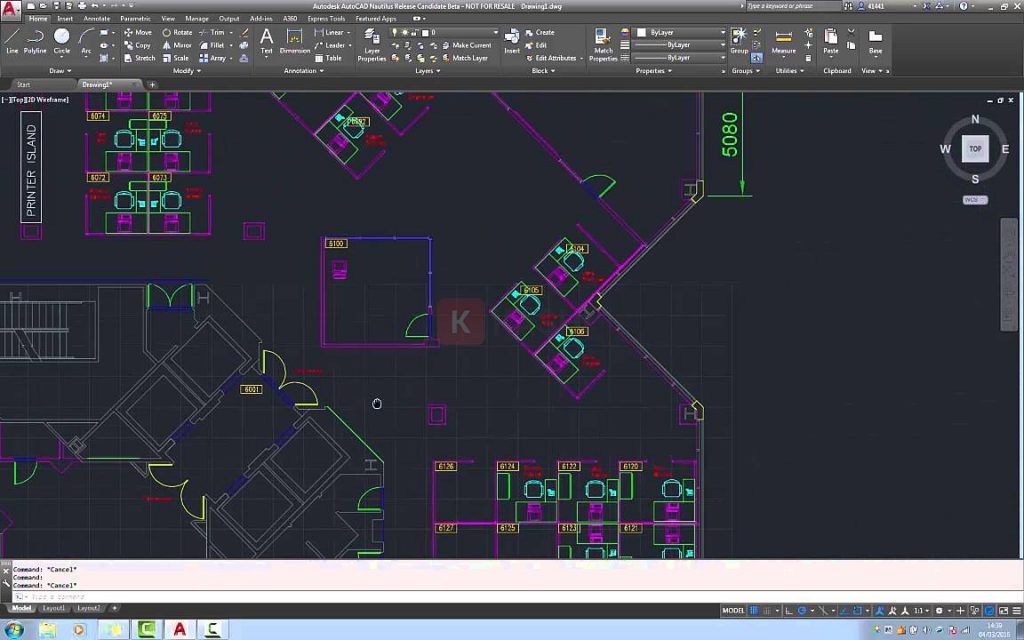
Task: Open the ByLayer color dropdown
Action: (x=676, y=31)
